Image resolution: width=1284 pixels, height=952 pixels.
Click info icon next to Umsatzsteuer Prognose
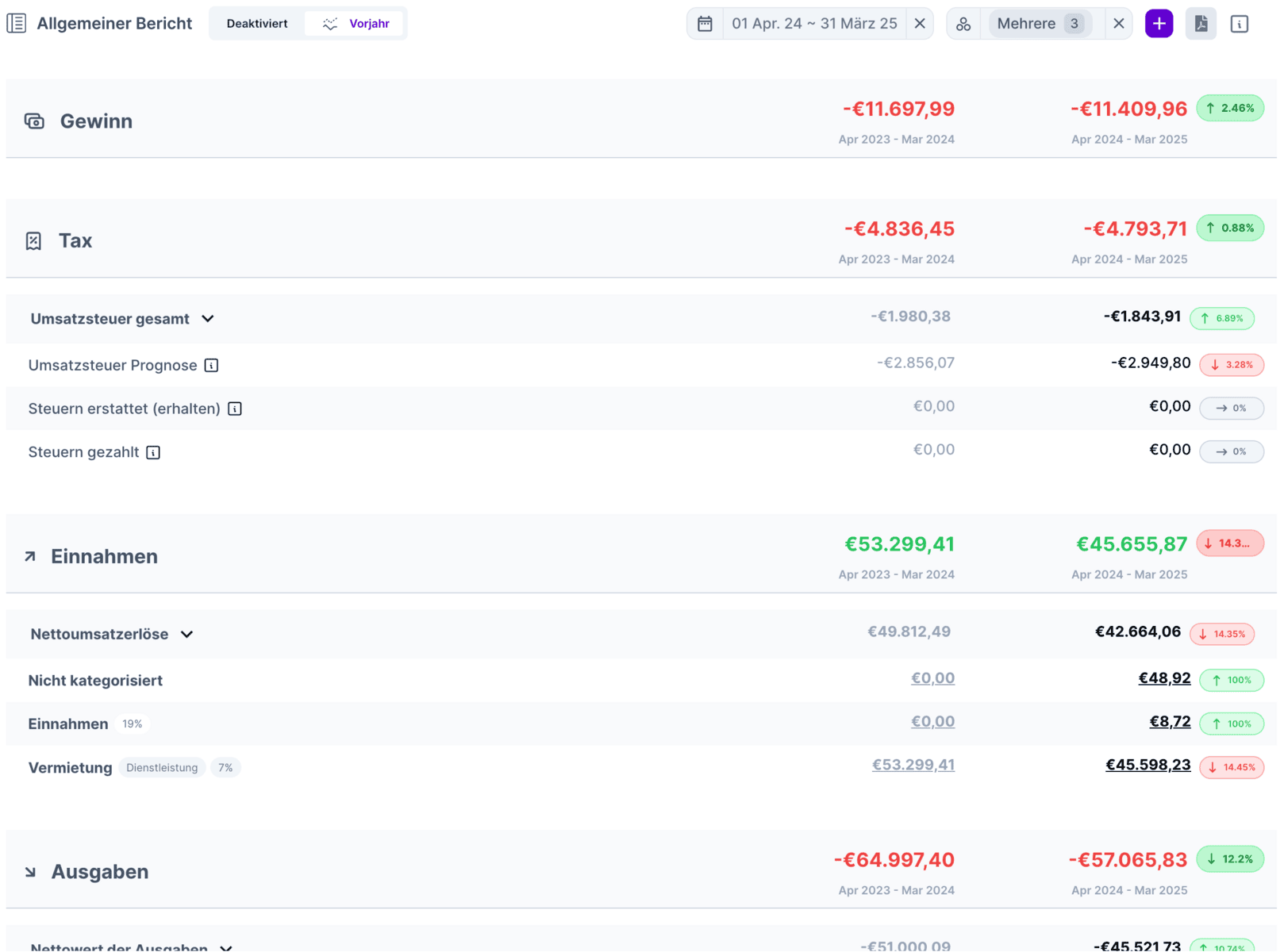[211, 366]
